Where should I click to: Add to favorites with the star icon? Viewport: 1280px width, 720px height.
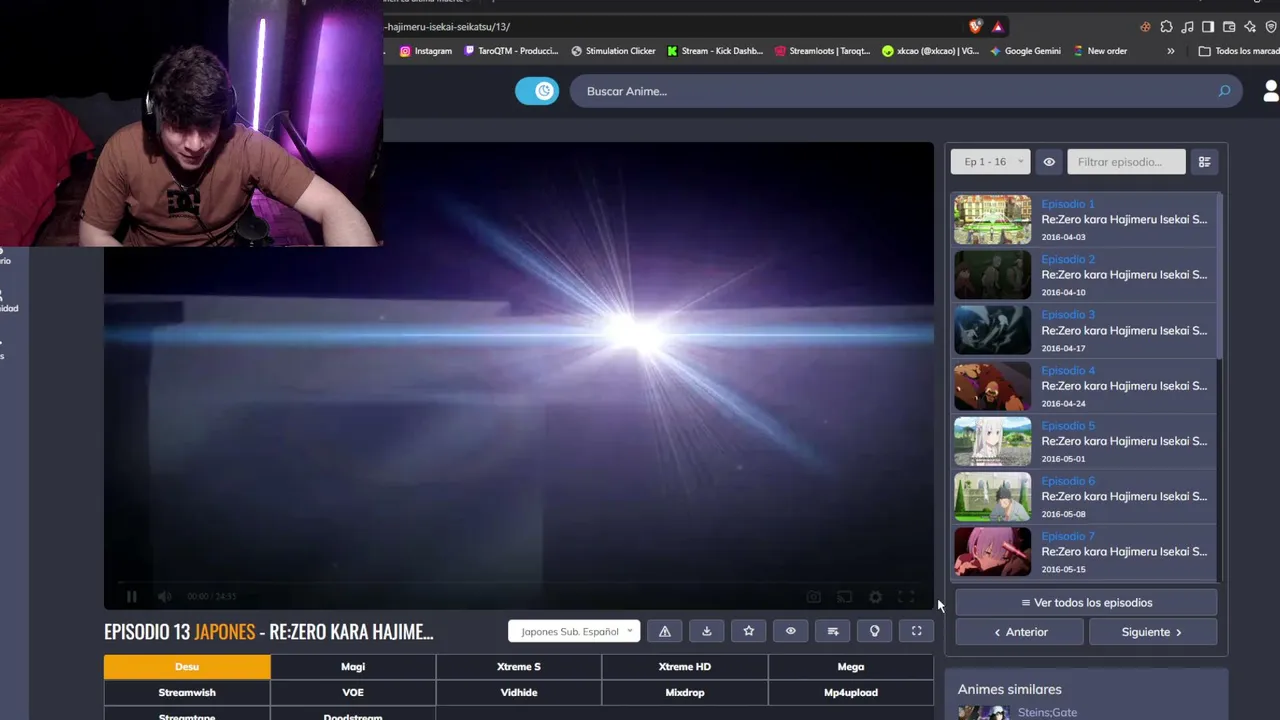(749, 631)
